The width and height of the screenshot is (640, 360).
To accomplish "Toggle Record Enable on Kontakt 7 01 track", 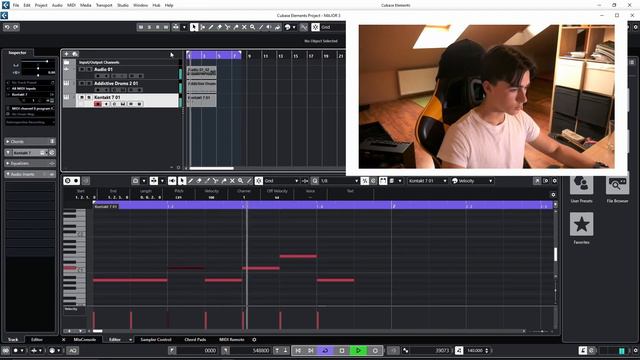I will coord(98,104).
